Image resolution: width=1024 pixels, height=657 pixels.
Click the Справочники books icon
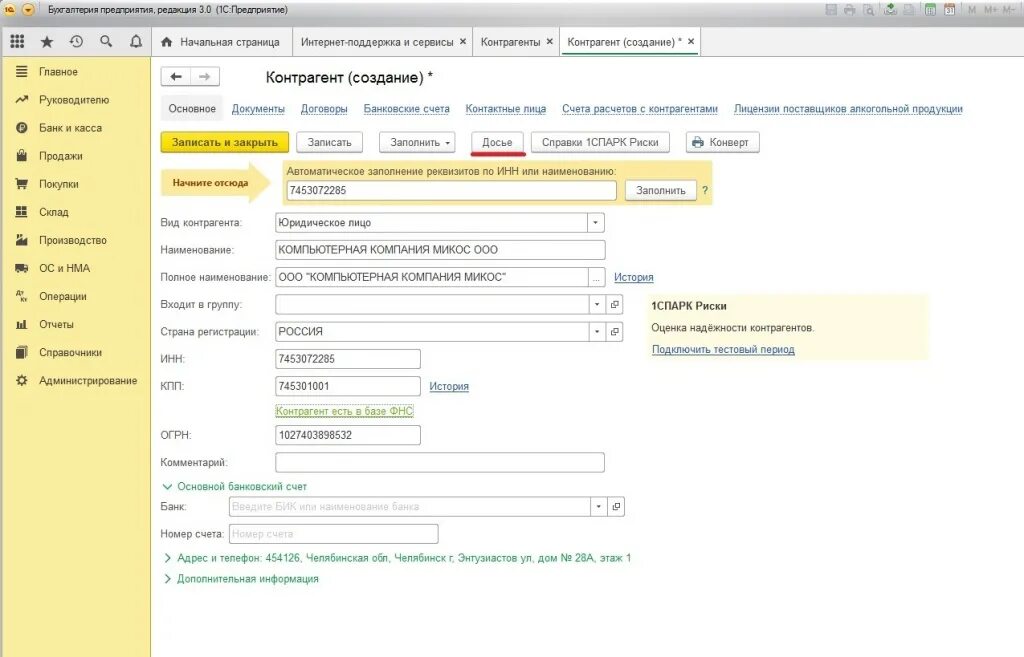(x=22, y=352)
